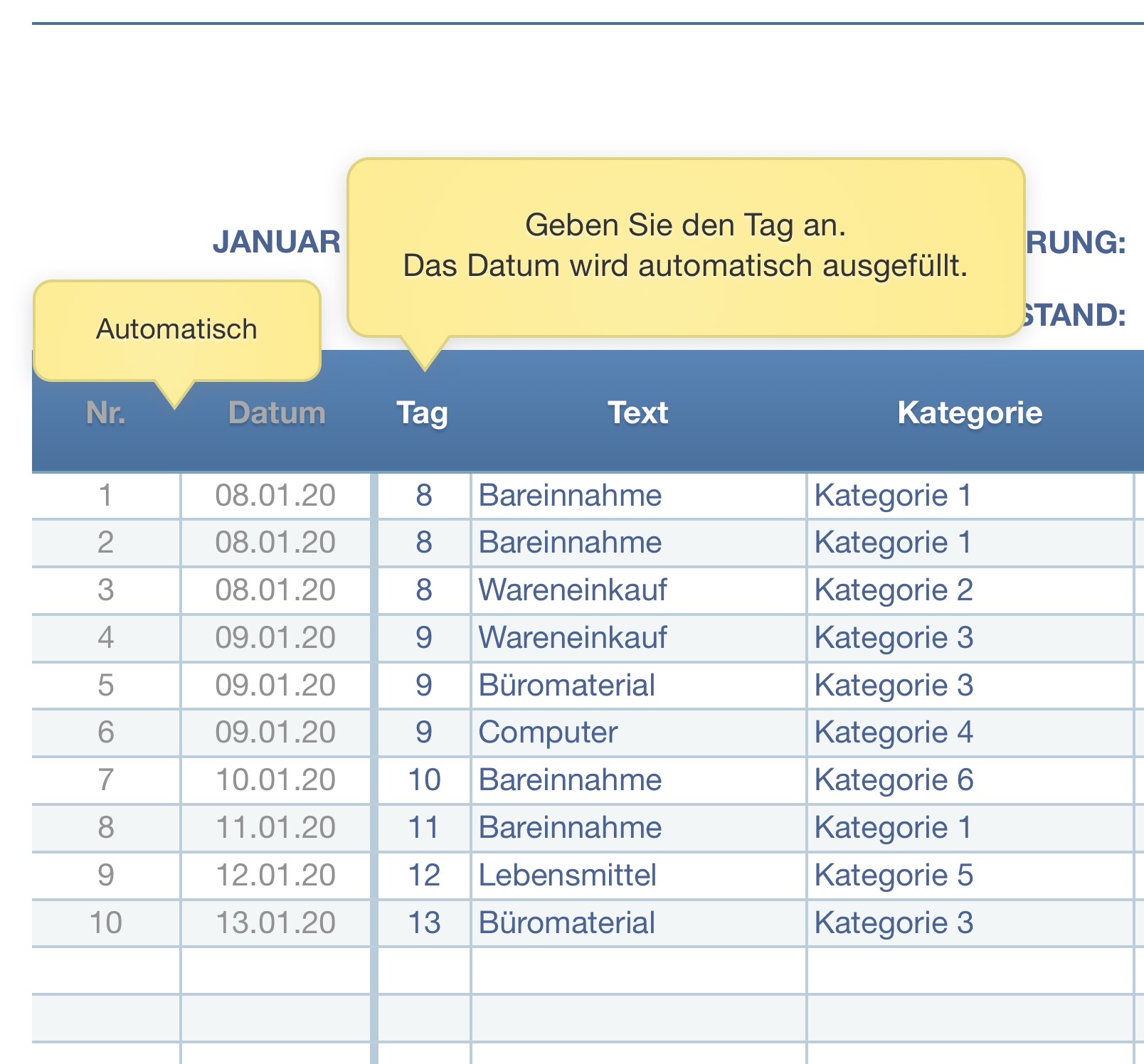This screenshot has width=1144, height=1064.
Task: Click the Tag cell in row 9
Action: click(x=424, y=876)
